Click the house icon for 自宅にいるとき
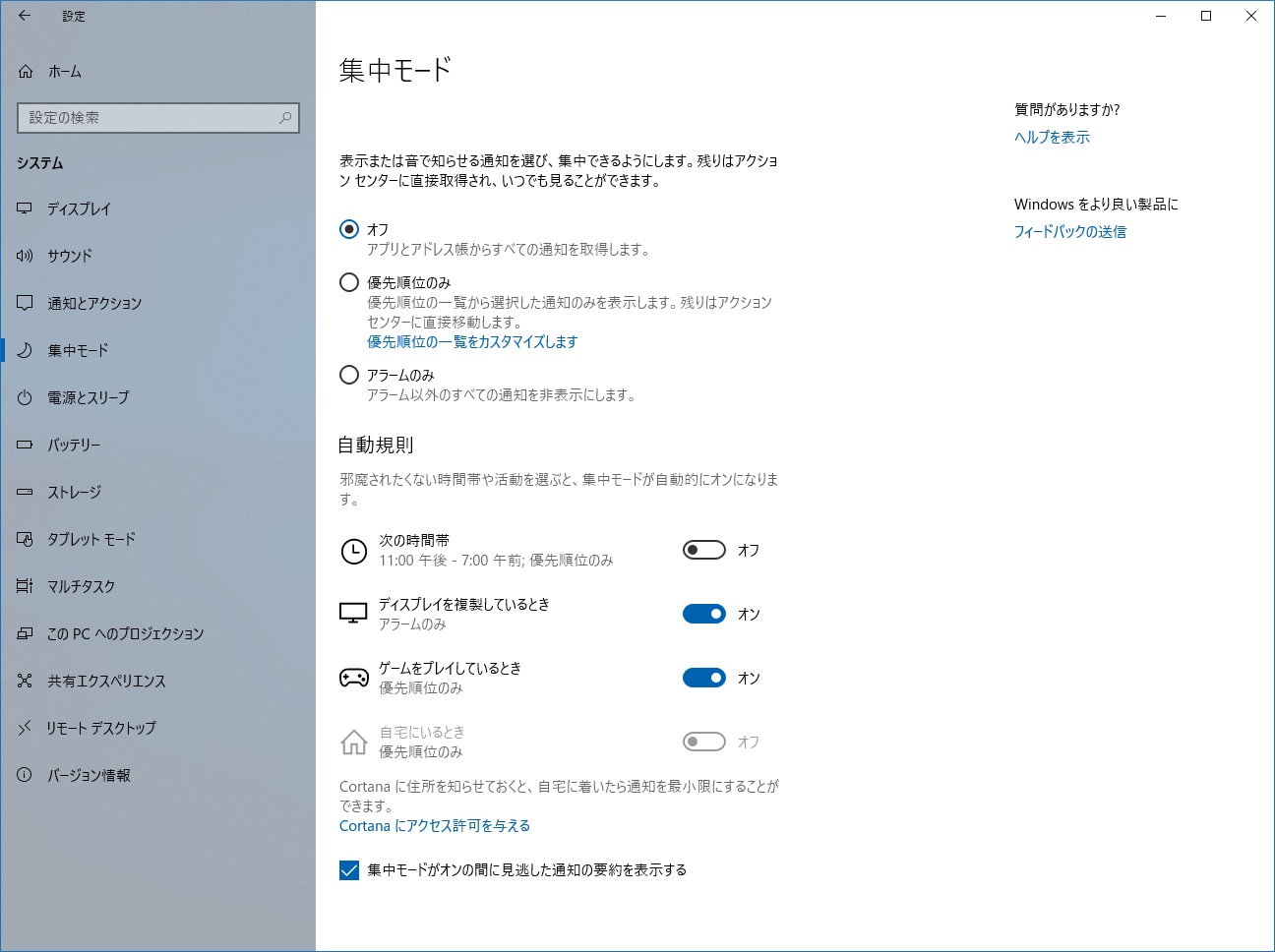Image resolution: width=1275 pixels, height=952 pixels. pos(353,742)
